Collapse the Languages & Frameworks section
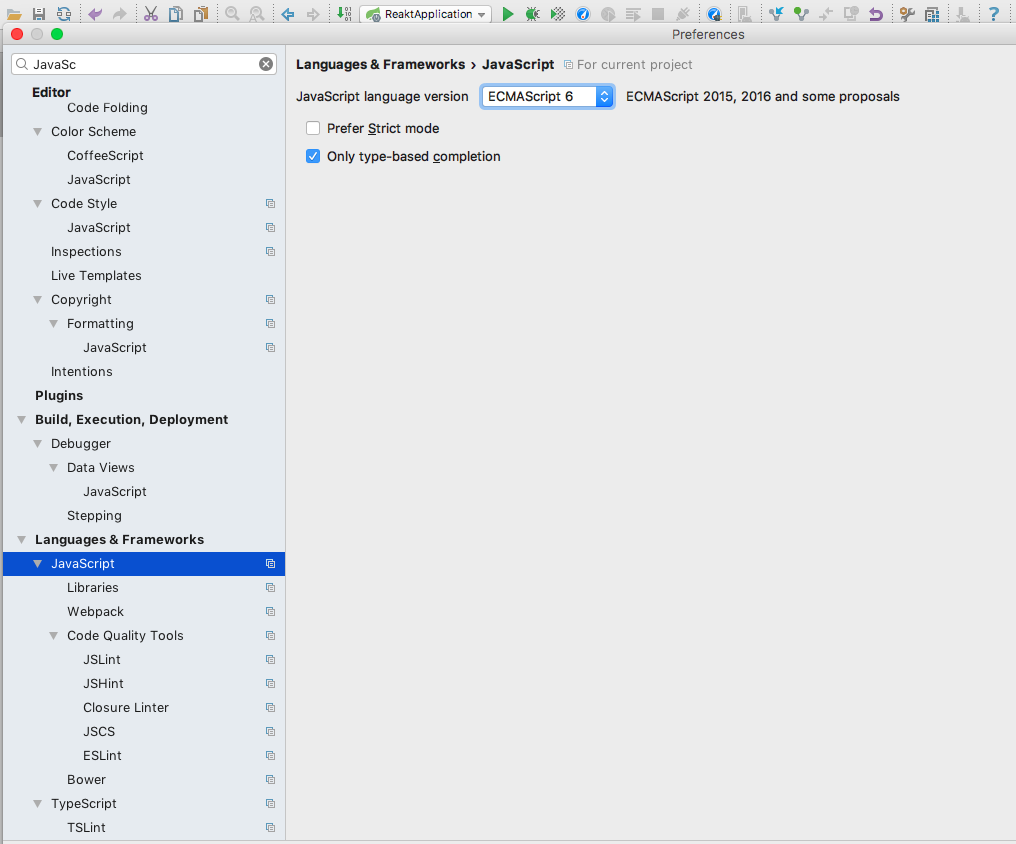This screenshot has height=844, width=1016. pos(21,540)
